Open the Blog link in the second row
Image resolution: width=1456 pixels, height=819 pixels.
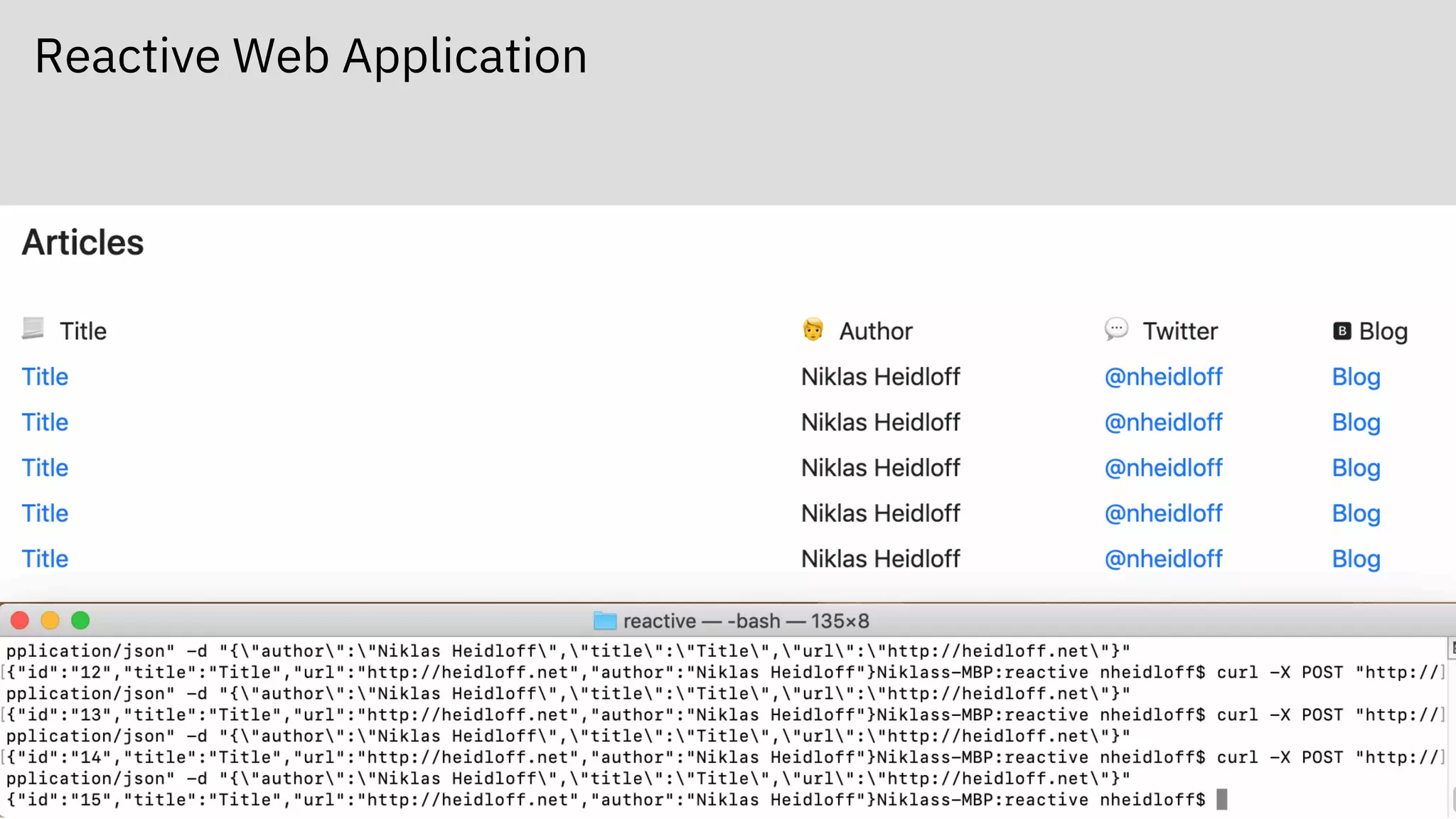tap(1356, 423)
